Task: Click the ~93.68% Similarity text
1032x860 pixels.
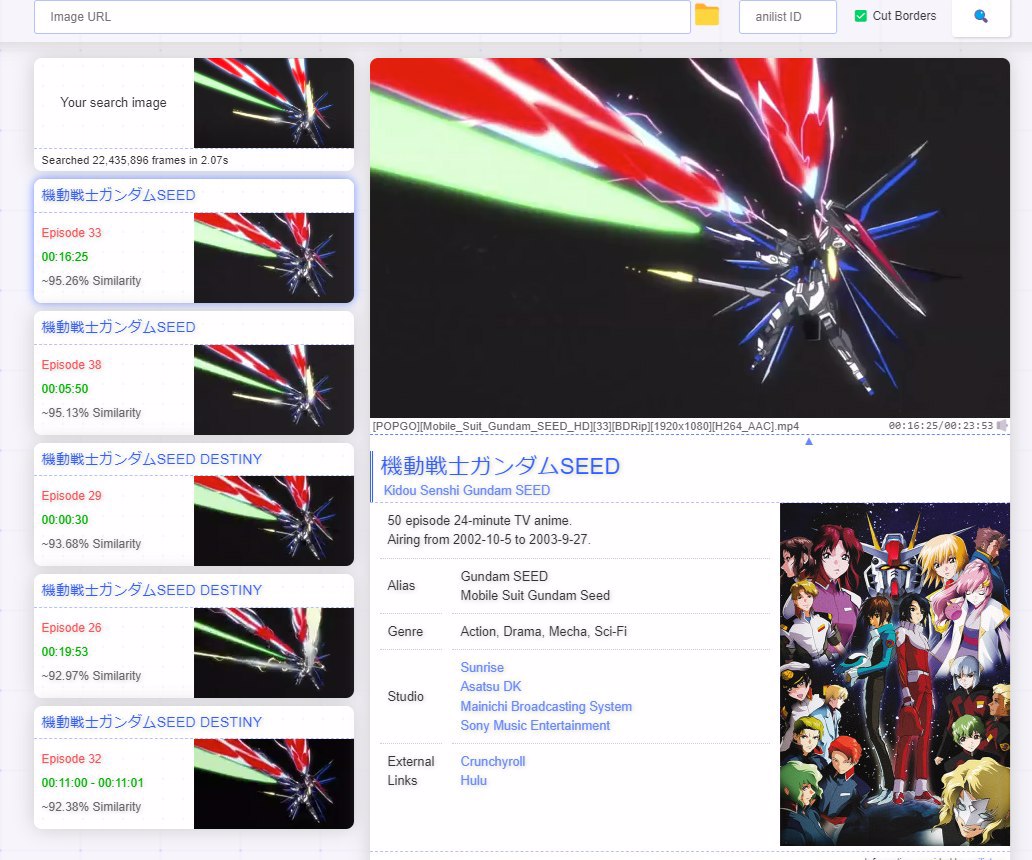Action: 91,544
